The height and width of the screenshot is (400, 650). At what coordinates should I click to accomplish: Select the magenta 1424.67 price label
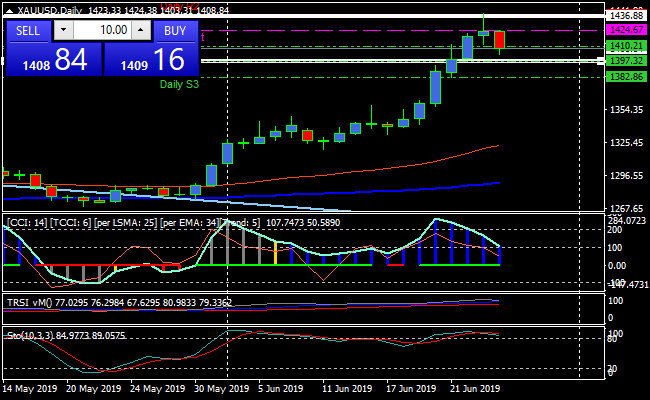coord(625,31)
